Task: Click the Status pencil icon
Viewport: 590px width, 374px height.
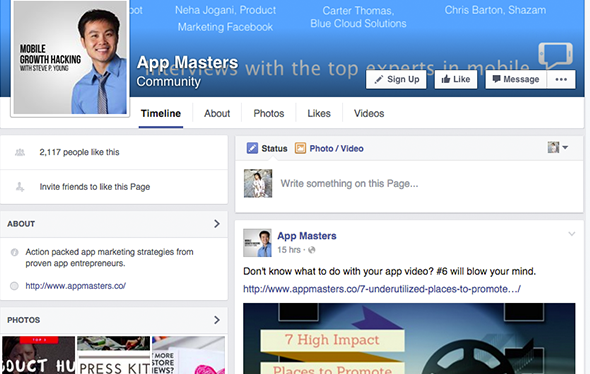Action: 252,148
